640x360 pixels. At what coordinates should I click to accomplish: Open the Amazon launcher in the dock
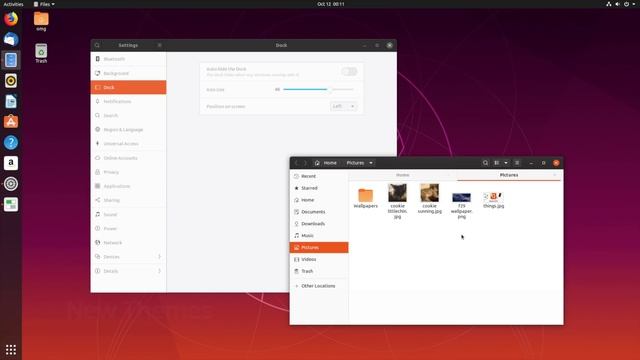tap(11, 163)
